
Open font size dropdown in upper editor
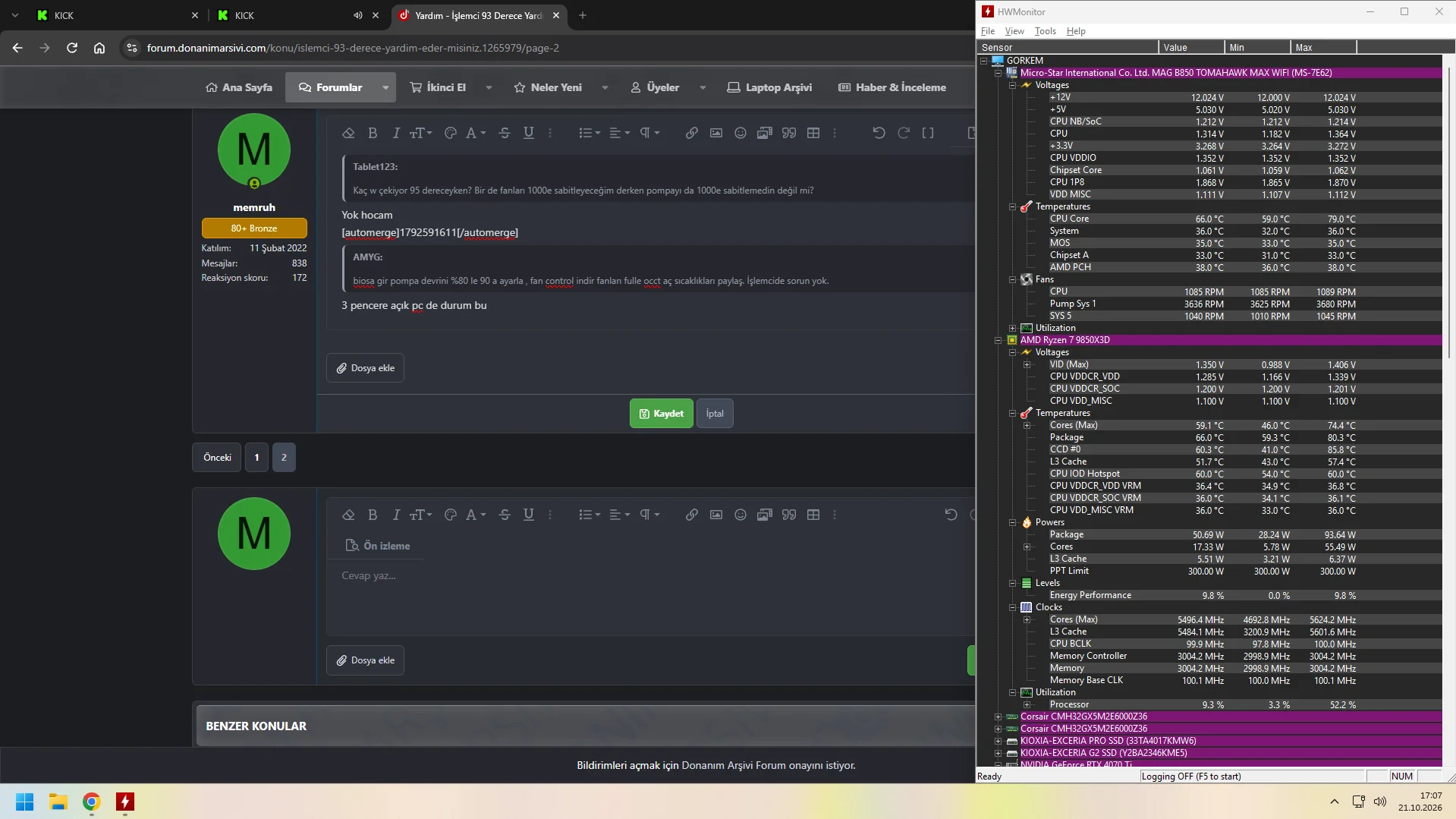pos(421,133)
